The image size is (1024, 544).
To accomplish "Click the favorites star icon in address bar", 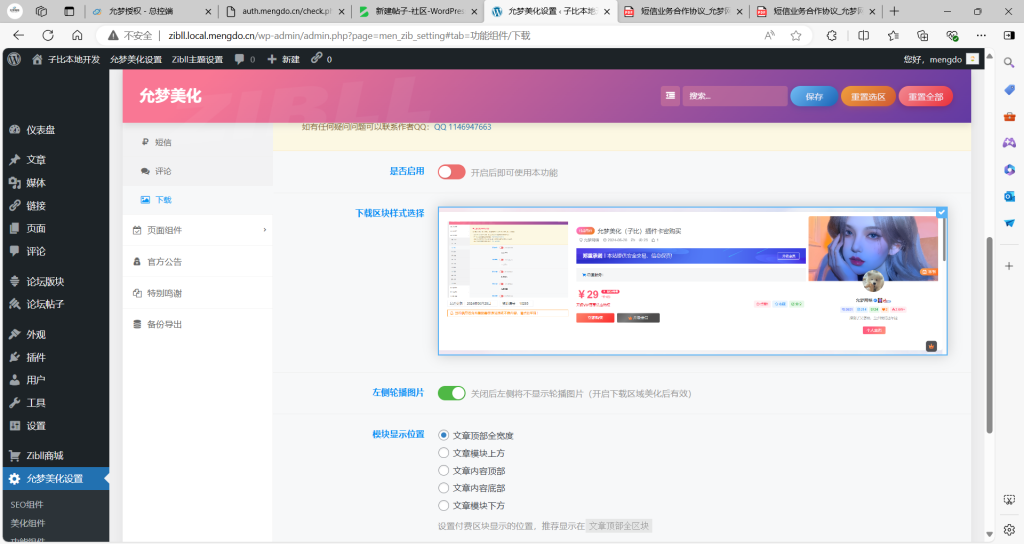I will (796, 35).
